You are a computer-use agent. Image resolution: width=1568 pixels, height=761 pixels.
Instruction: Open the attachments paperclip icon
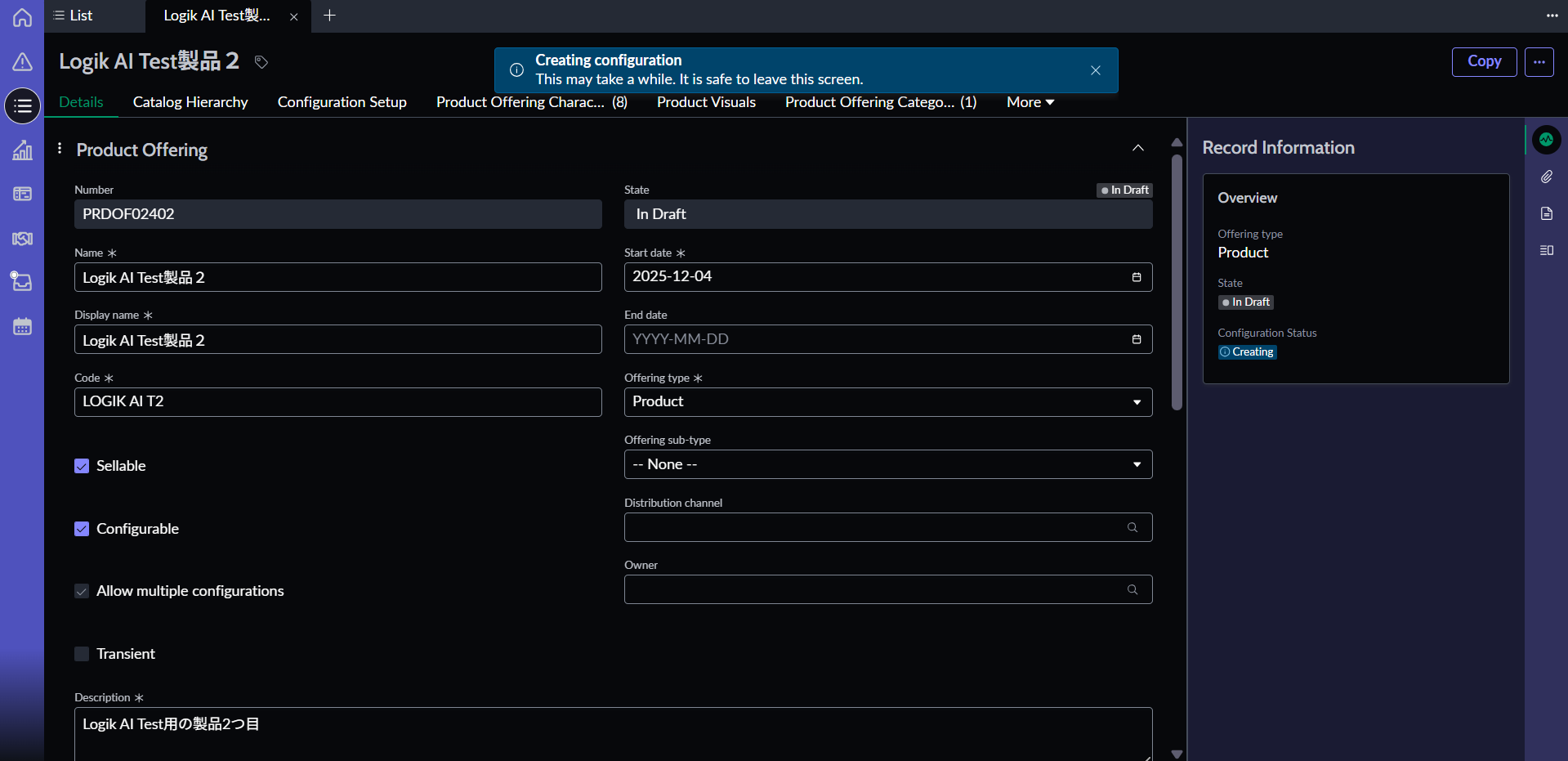click(1546, 177)
